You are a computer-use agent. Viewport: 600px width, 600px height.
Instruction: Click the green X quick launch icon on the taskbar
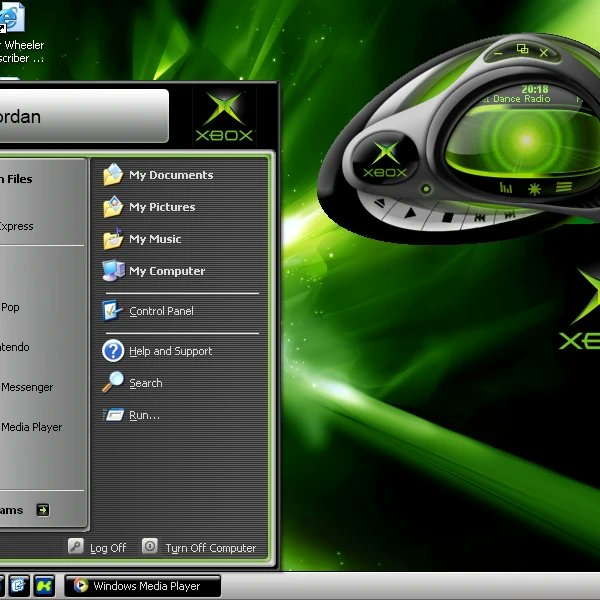coord(44,585)
